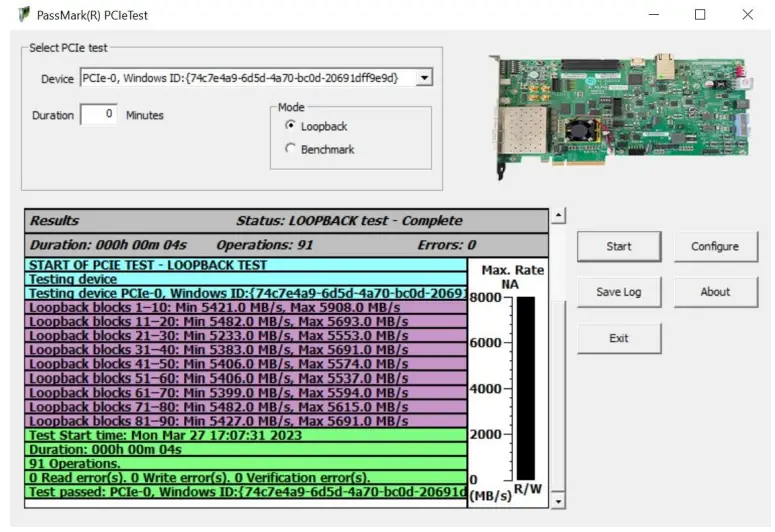775x532 pixels.
Task: Click the results scrollbar down arrow
Action: (559, 501)
